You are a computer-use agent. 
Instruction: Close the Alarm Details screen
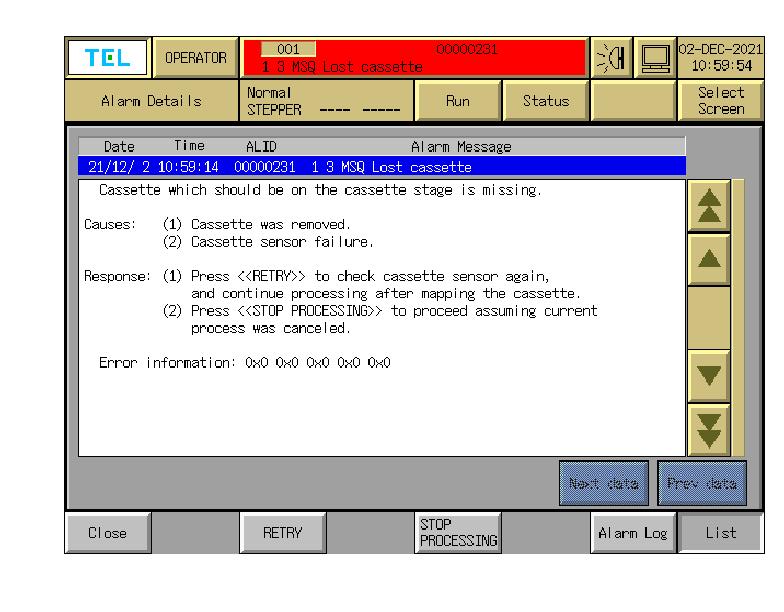(107, 533)
